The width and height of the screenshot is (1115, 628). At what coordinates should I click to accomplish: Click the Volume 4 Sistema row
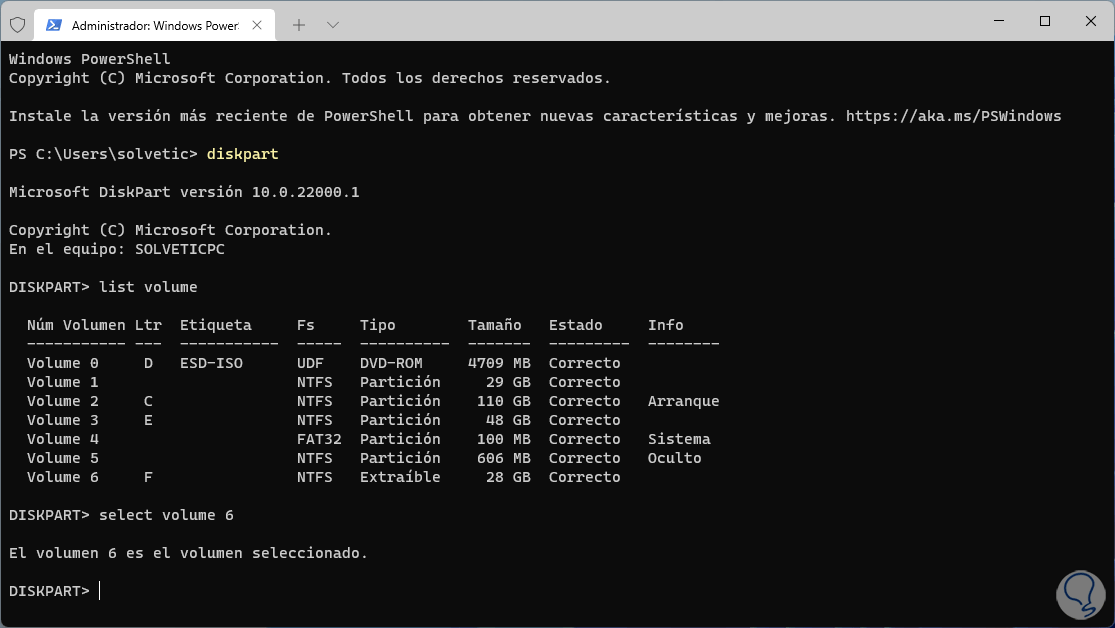(x=368, y=439)
